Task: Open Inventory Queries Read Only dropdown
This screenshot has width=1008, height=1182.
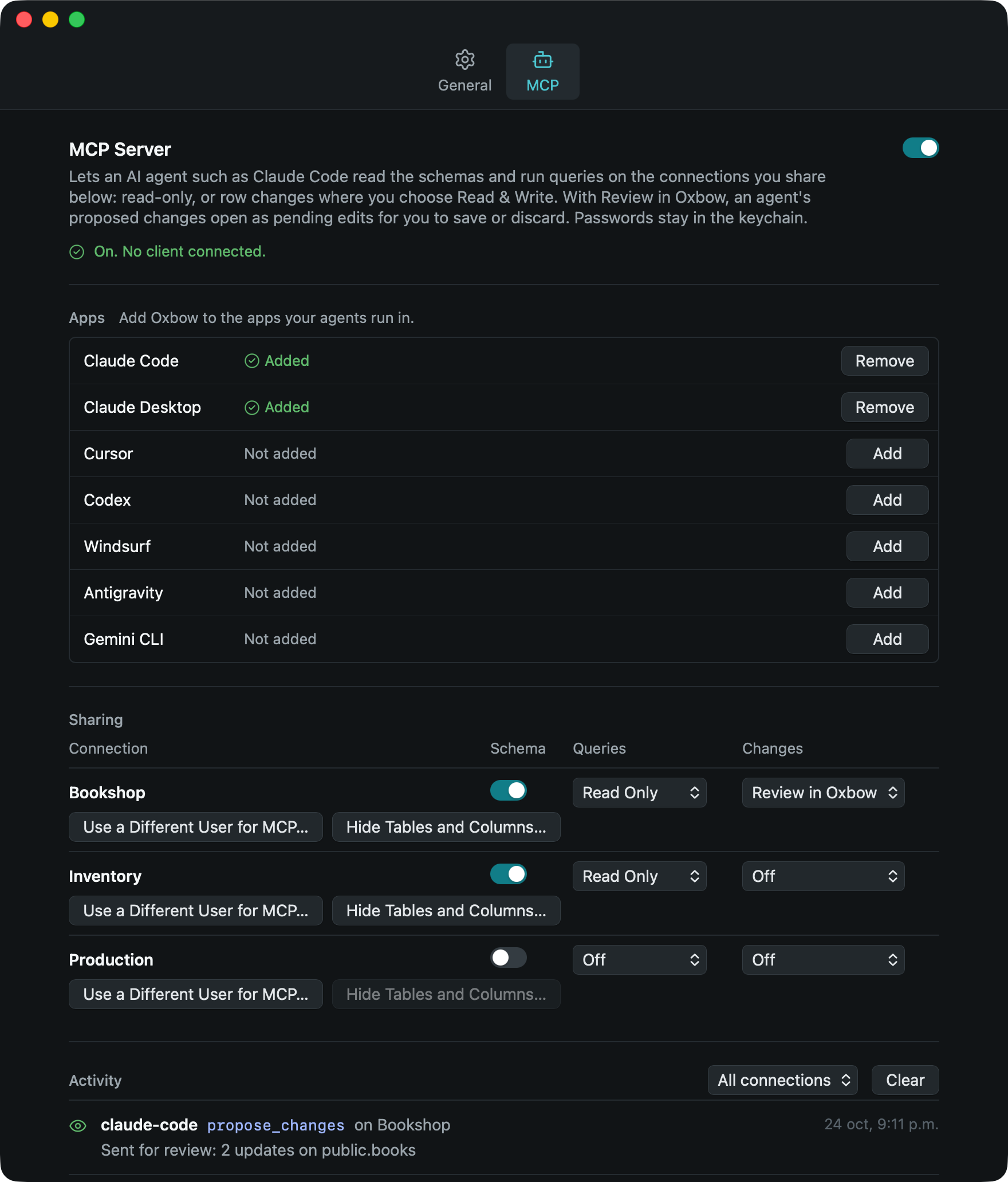Action: [x=640, y=876]
